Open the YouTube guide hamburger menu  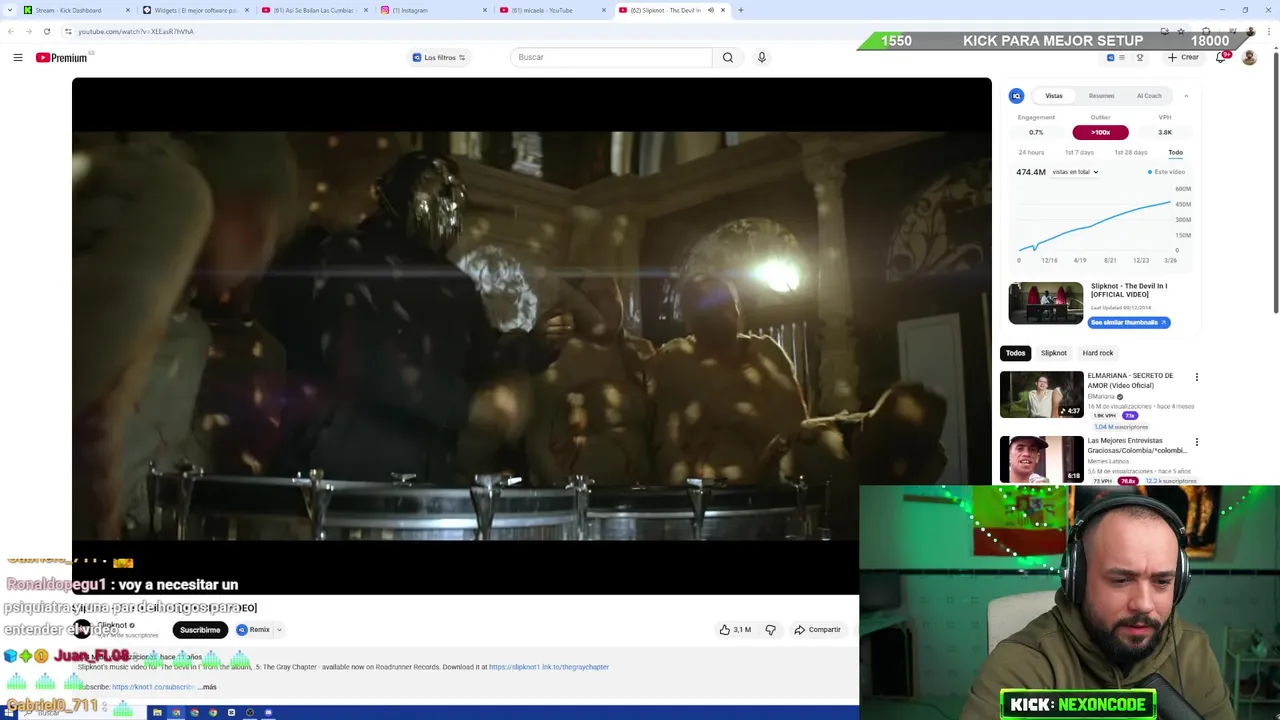point(18,57)
